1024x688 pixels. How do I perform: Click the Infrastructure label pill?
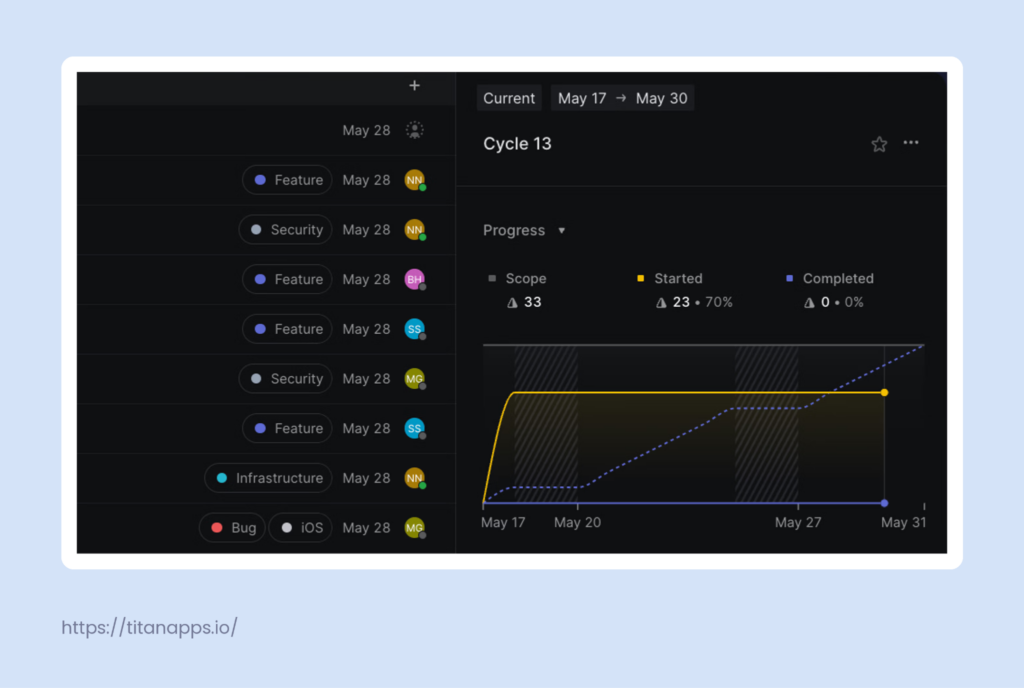pos(268,478)
